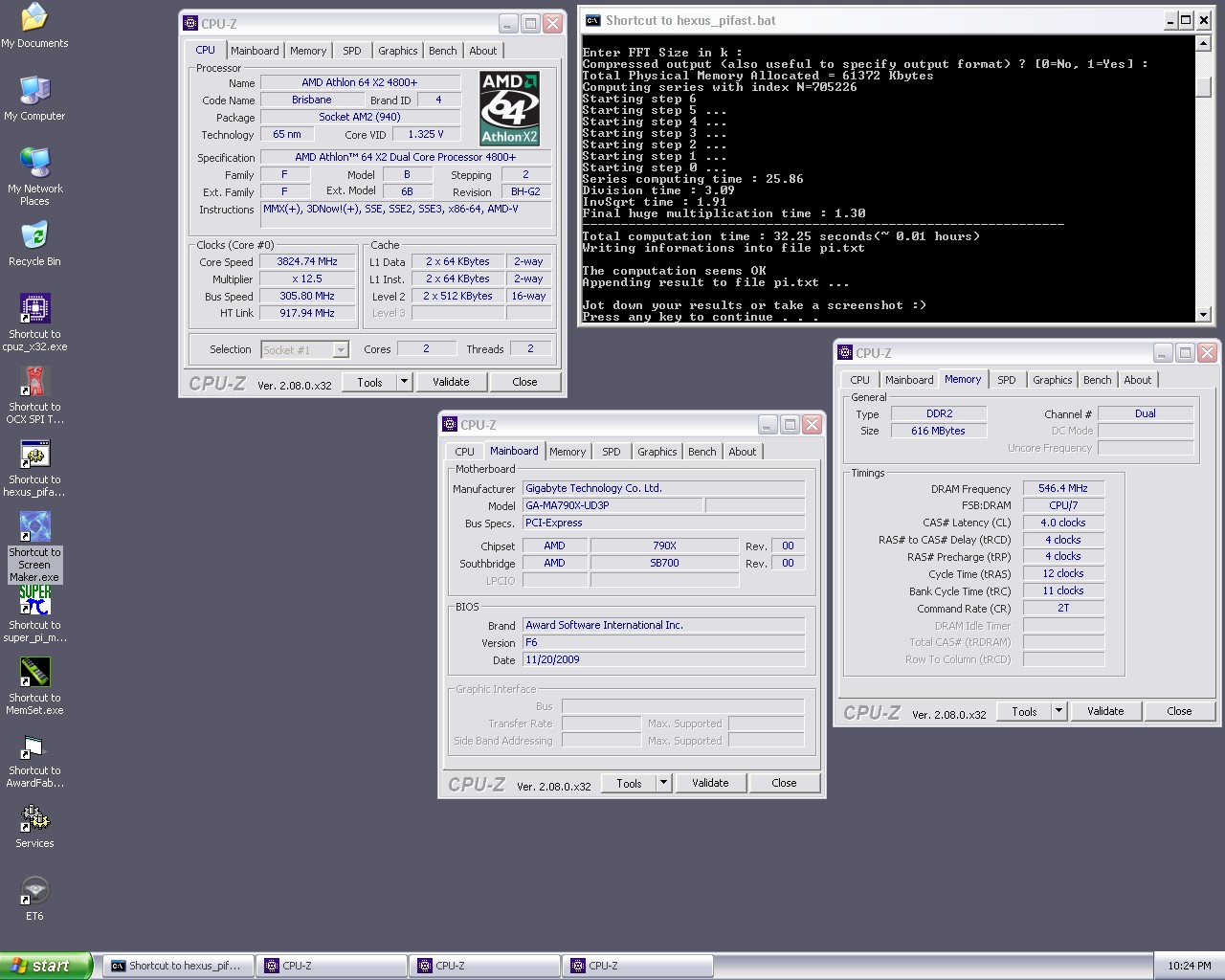The width and height of the screenshot is (1225, 980).
Task: Launch Shortcut to cpuz_x32.exe icon
Action: (x=34, y=308)
